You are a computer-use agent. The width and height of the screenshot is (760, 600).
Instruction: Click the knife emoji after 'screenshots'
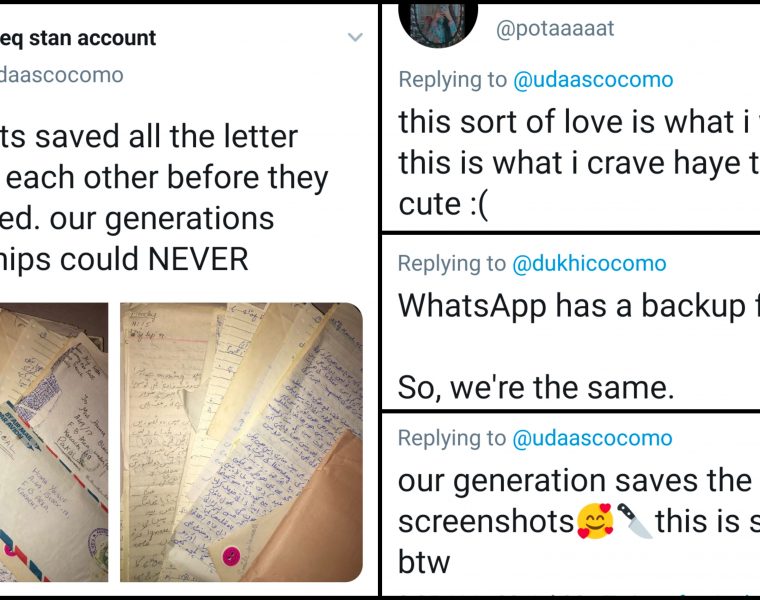coord(635,521)
